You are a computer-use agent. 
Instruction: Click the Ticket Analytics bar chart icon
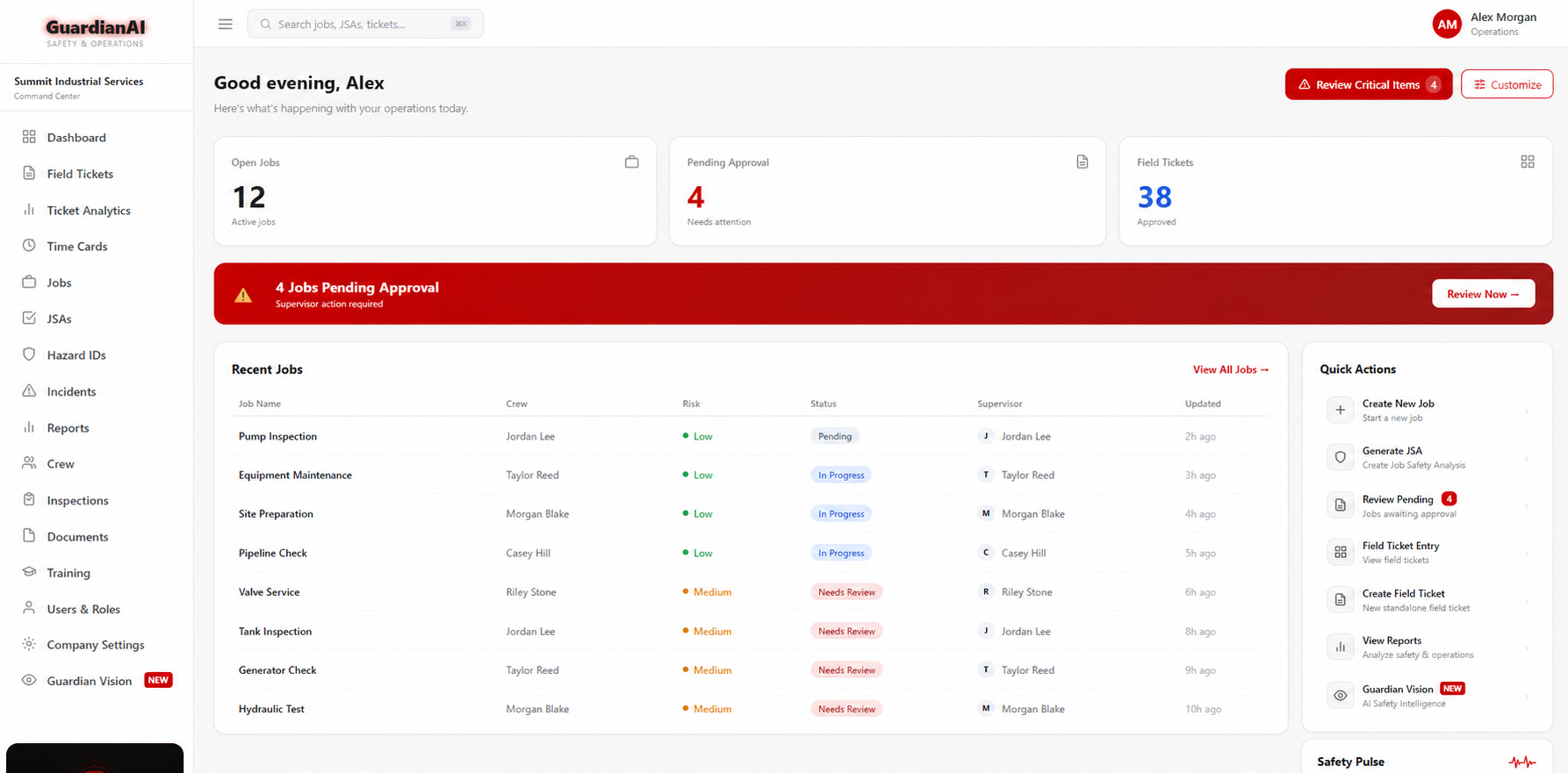tap(29, 210)
